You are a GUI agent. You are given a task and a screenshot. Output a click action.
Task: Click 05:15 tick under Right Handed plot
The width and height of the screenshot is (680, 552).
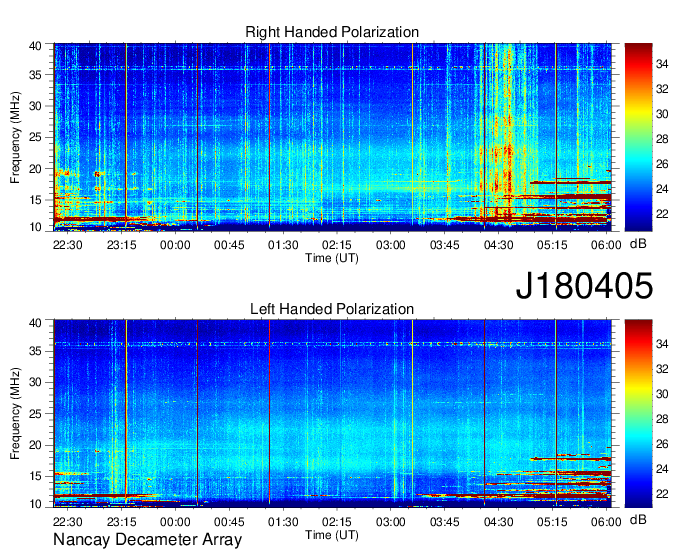tap(552, 245)
